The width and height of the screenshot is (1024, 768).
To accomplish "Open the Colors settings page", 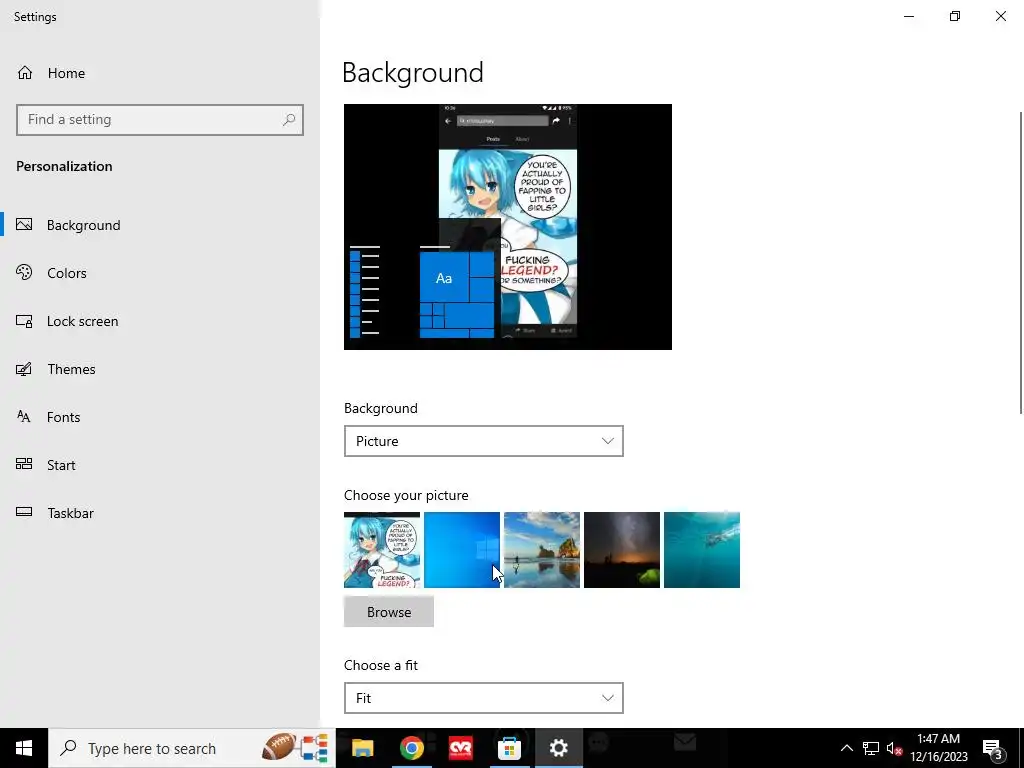I will point(67,273).
